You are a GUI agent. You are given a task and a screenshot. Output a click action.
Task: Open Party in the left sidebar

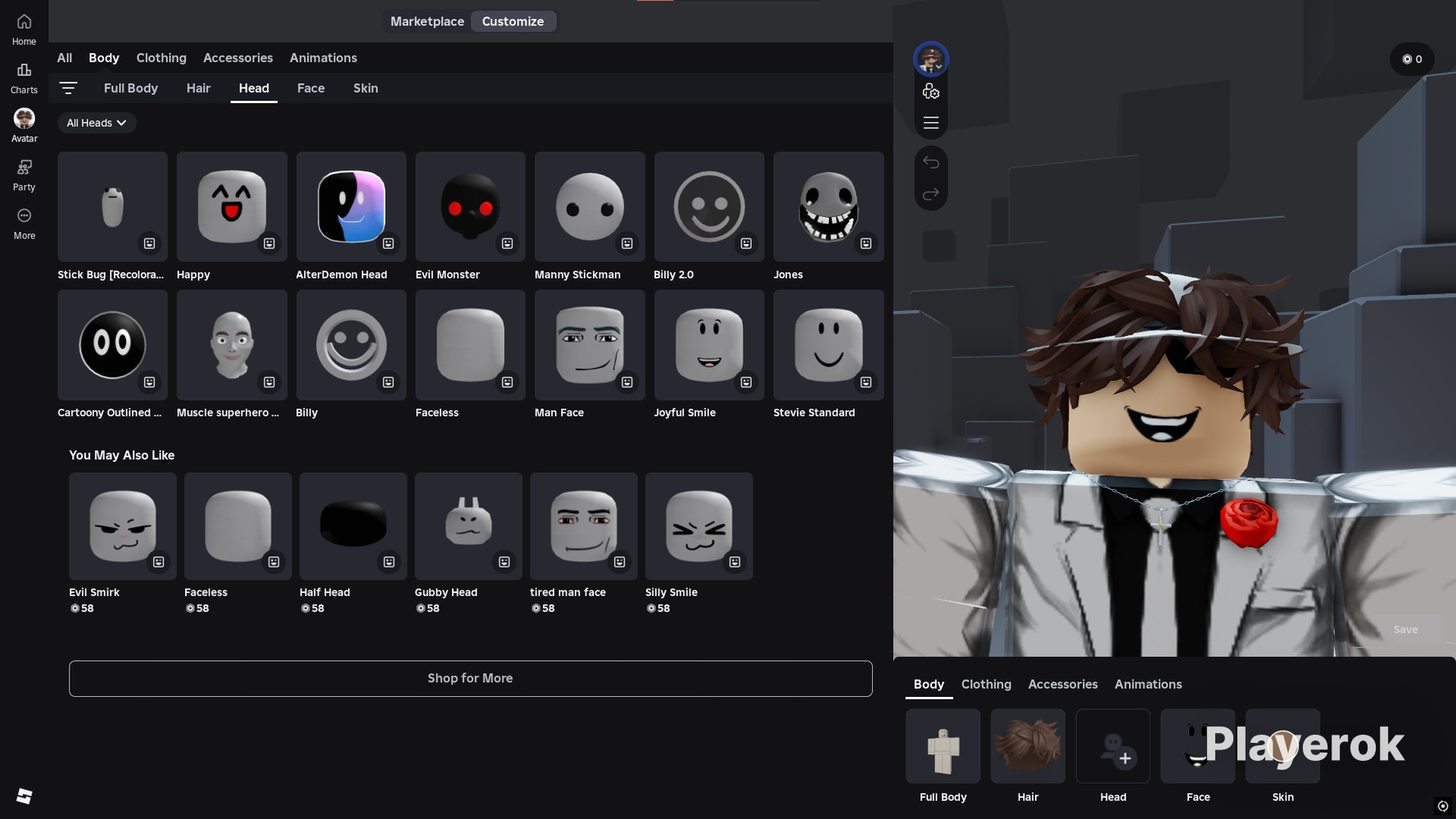(24, 175)
